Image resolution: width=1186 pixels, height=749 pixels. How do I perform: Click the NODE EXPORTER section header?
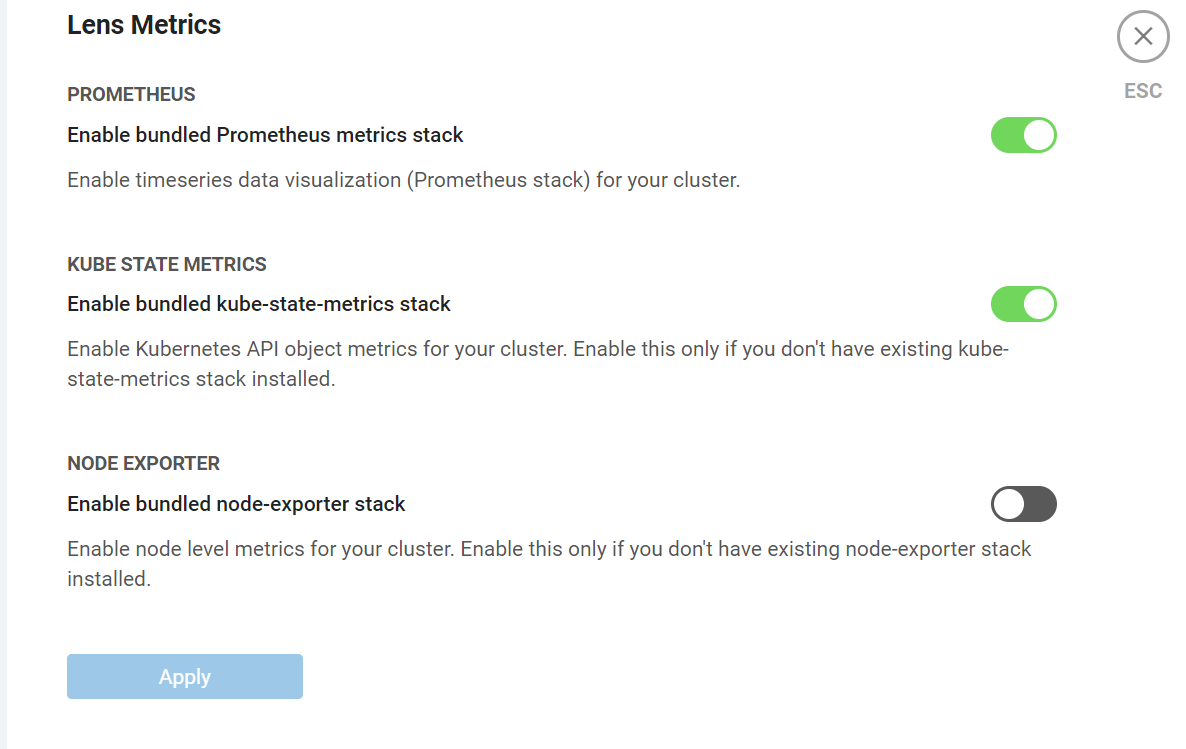(143, 463)
